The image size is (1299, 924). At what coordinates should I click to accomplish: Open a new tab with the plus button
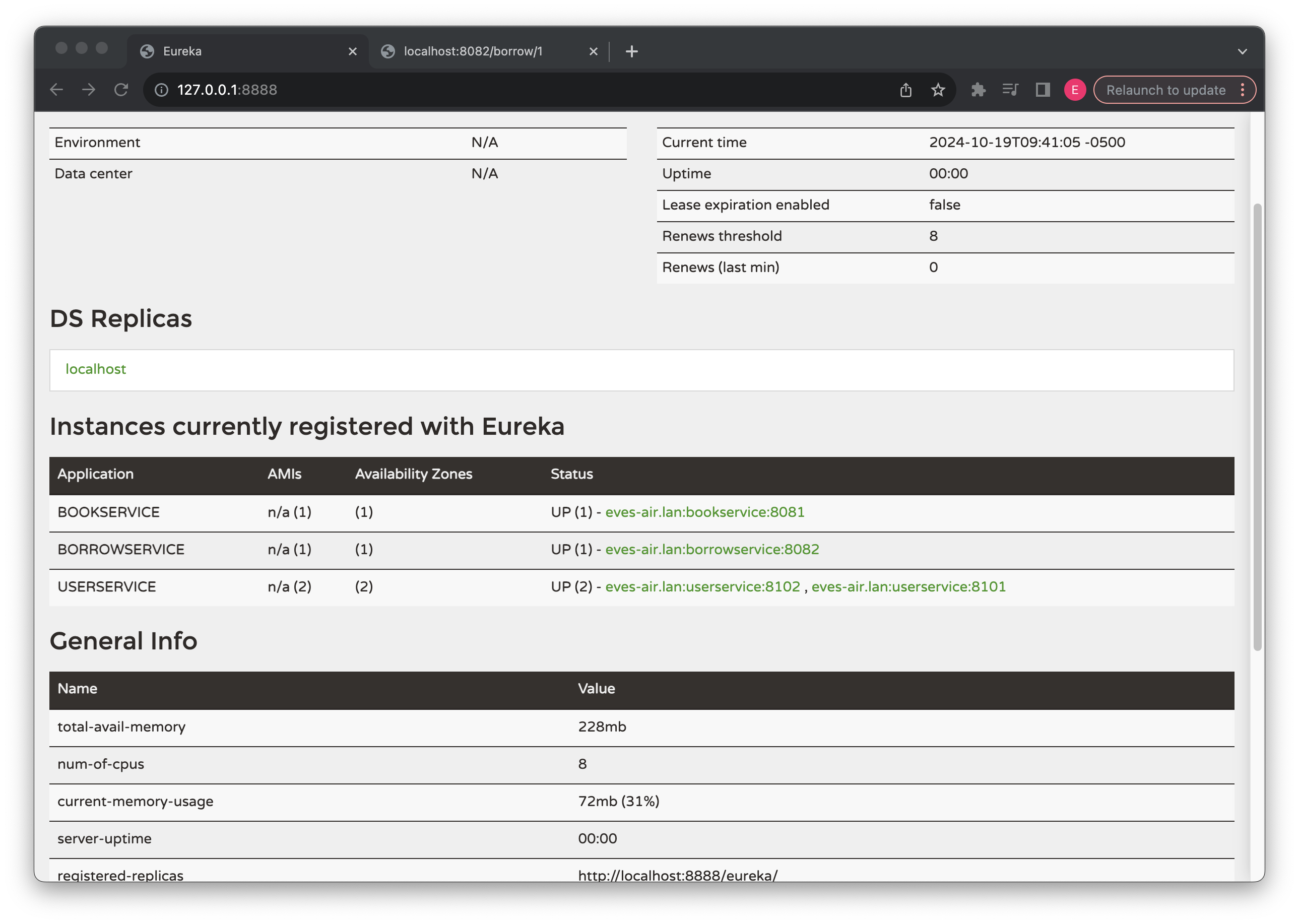pyautogui.click(x=631, y=51)
